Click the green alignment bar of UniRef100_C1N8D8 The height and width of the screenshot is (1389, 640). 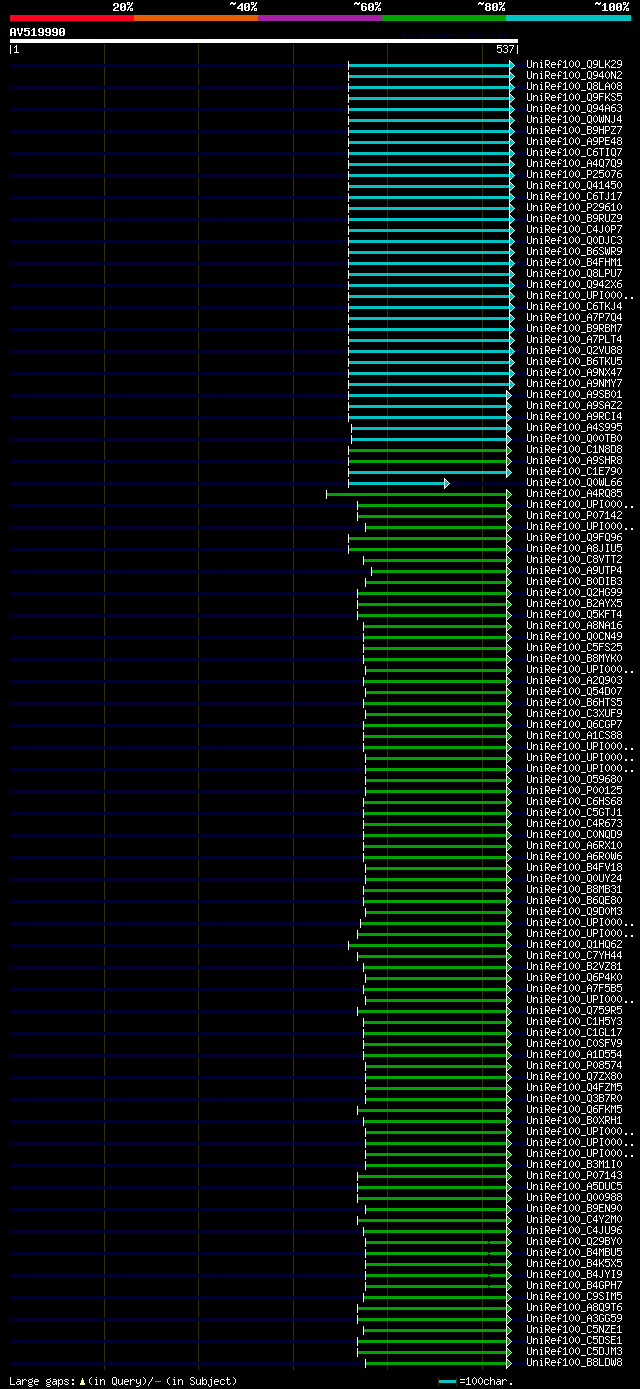[x=429, y=449]
